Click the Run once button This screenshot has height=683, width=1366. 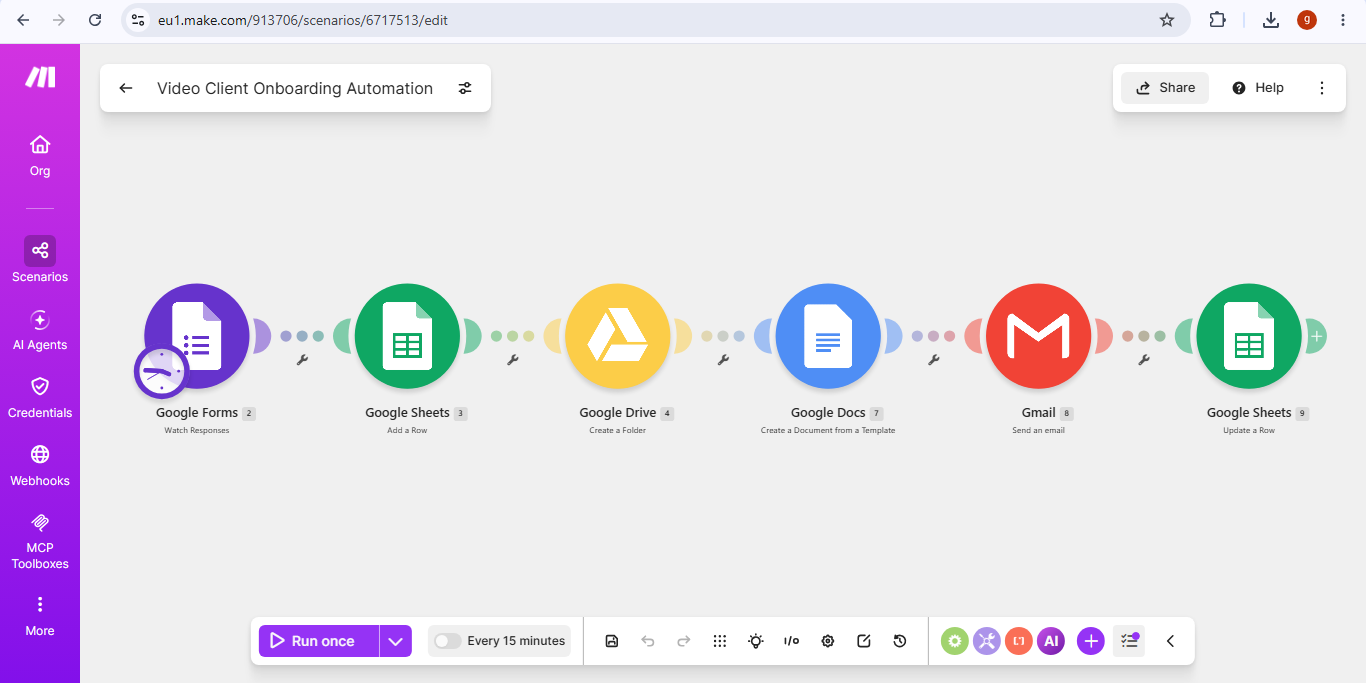(319, 641)
